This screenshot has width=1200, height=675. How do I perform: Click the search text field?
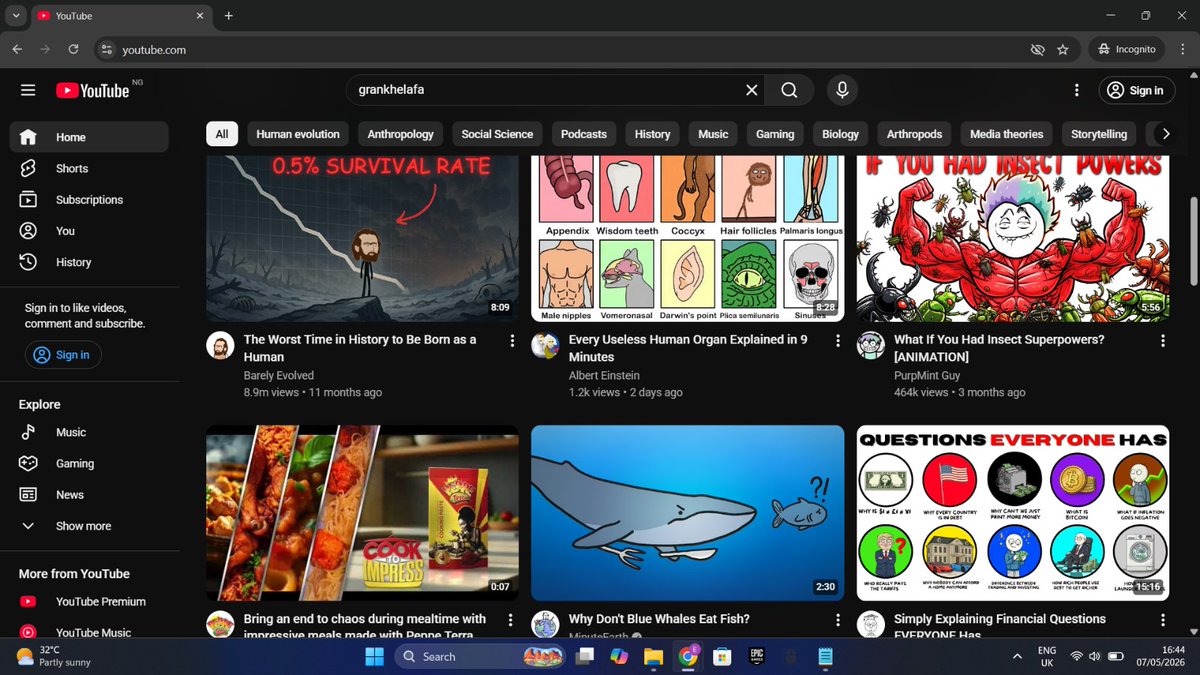(x=548, y=90)
